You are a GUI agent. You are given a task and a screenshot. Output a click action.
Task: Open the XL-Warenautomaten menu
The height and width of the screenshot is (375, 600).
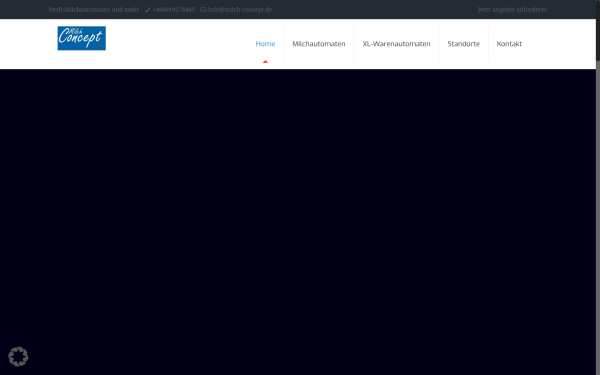click(x=396, y=44)
